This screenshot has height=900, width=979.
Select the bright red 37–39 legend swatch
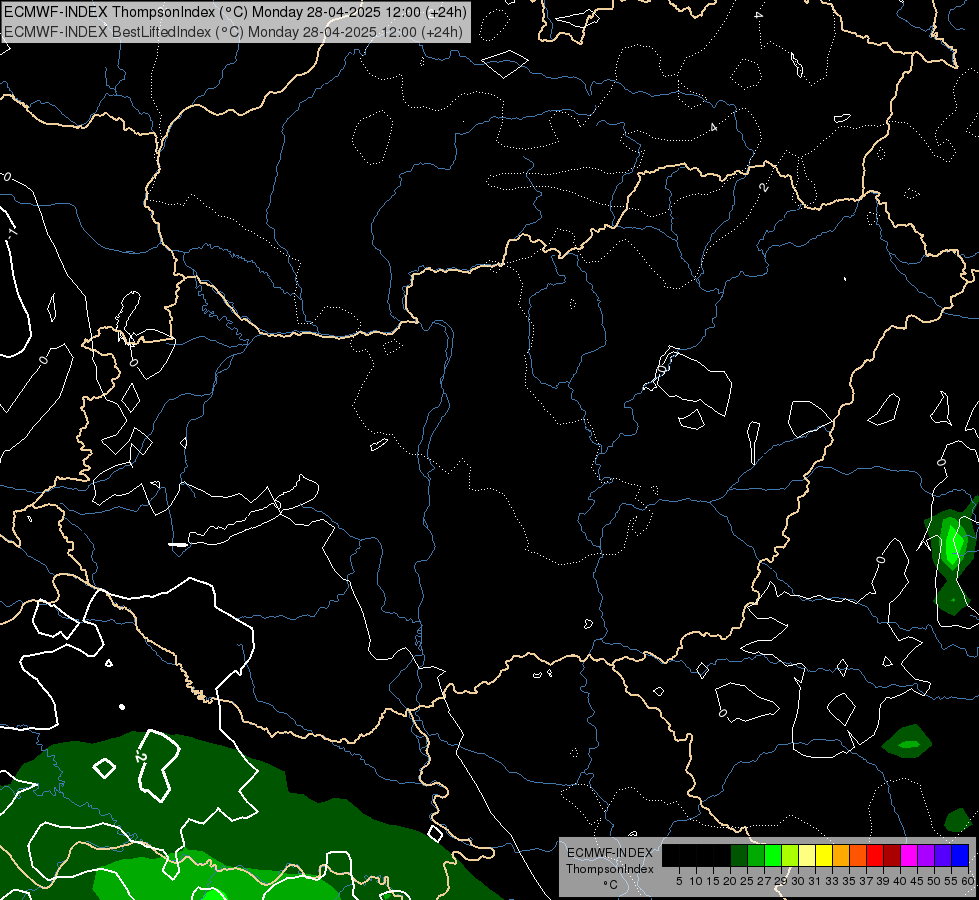pyautogui.click(x=875, y=855)
